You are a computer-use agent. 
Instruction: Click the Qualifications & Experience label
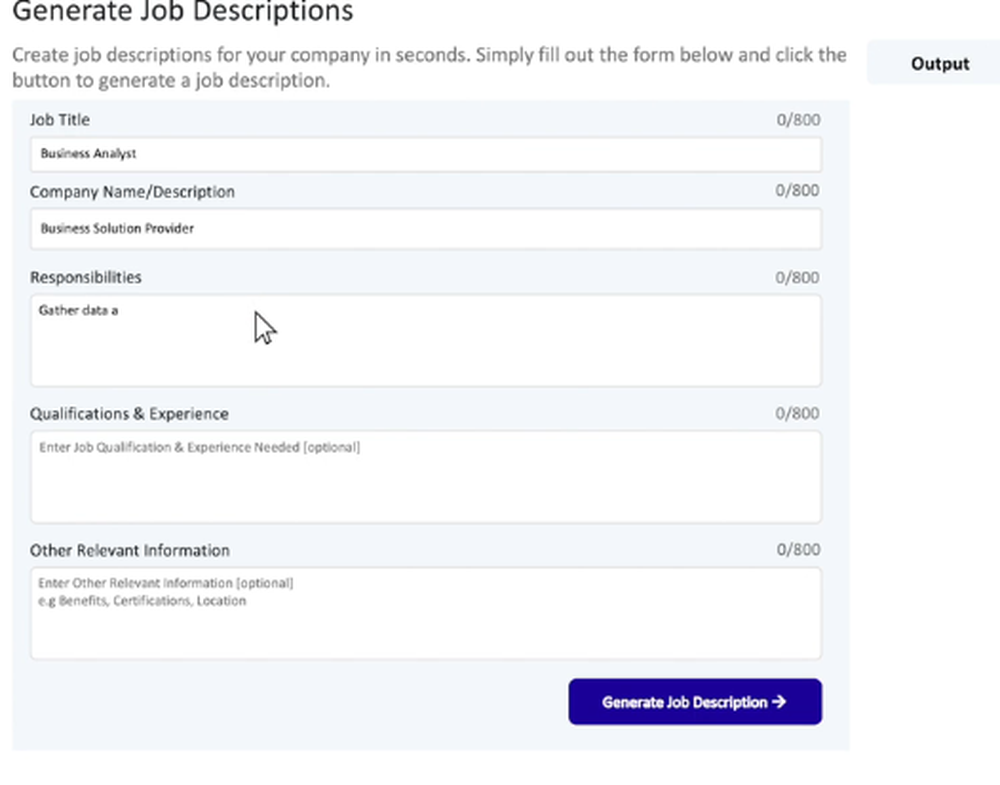pos(129,414)
